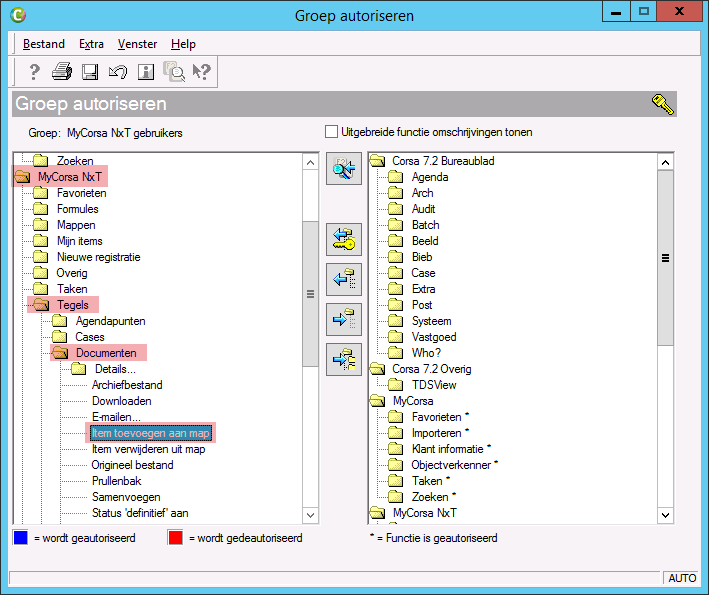This screenshot has height=595, width=709.
Task: Select the Who? folder label
Action: [x=426, y=353]
